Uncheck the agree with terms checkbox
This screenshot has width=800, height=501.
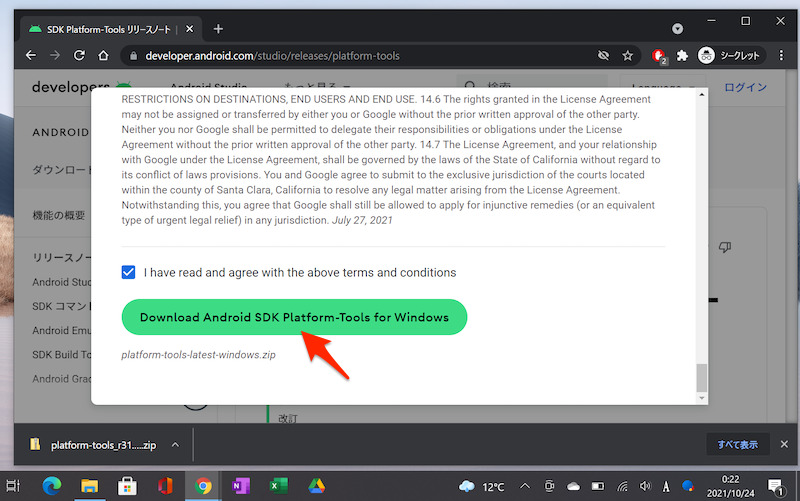128,272
